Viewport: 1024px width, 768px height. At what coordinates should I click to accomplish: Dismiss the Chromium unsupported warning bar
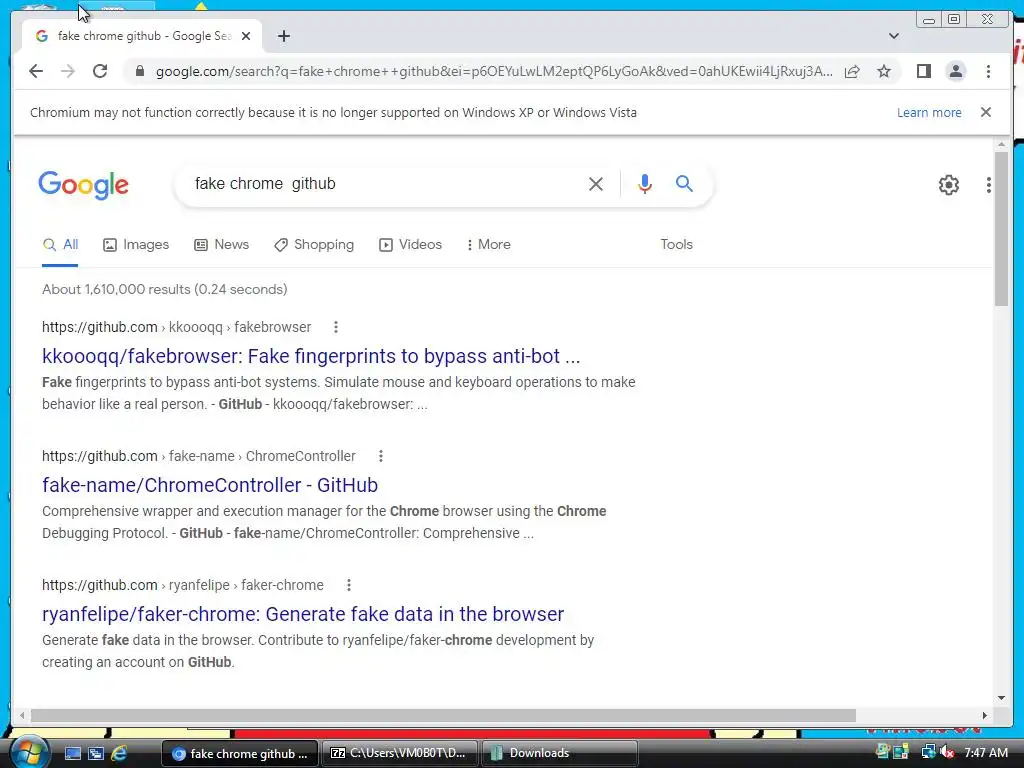point(986,112)
